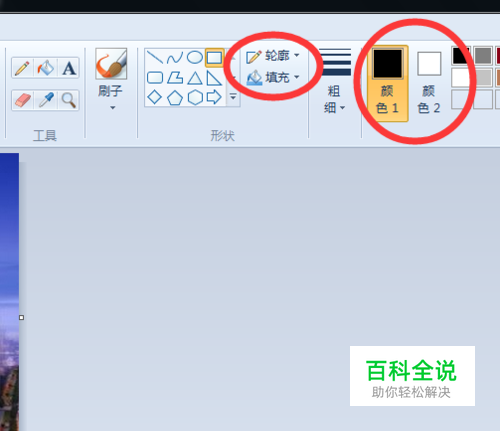Select the Magnifier tool
Screen dimensions: 500x431
69,100
